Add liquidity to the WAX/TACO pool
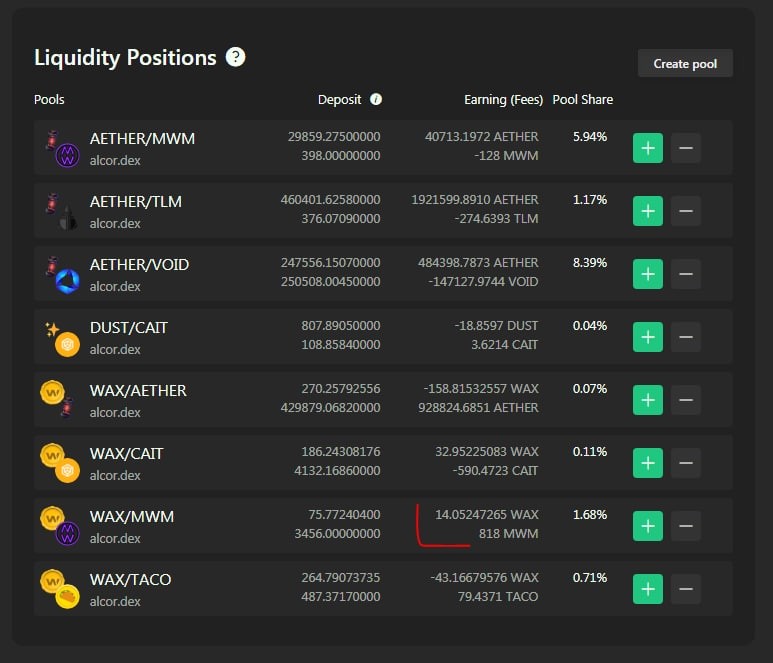773x663 pixels. [x=647, y=589]
